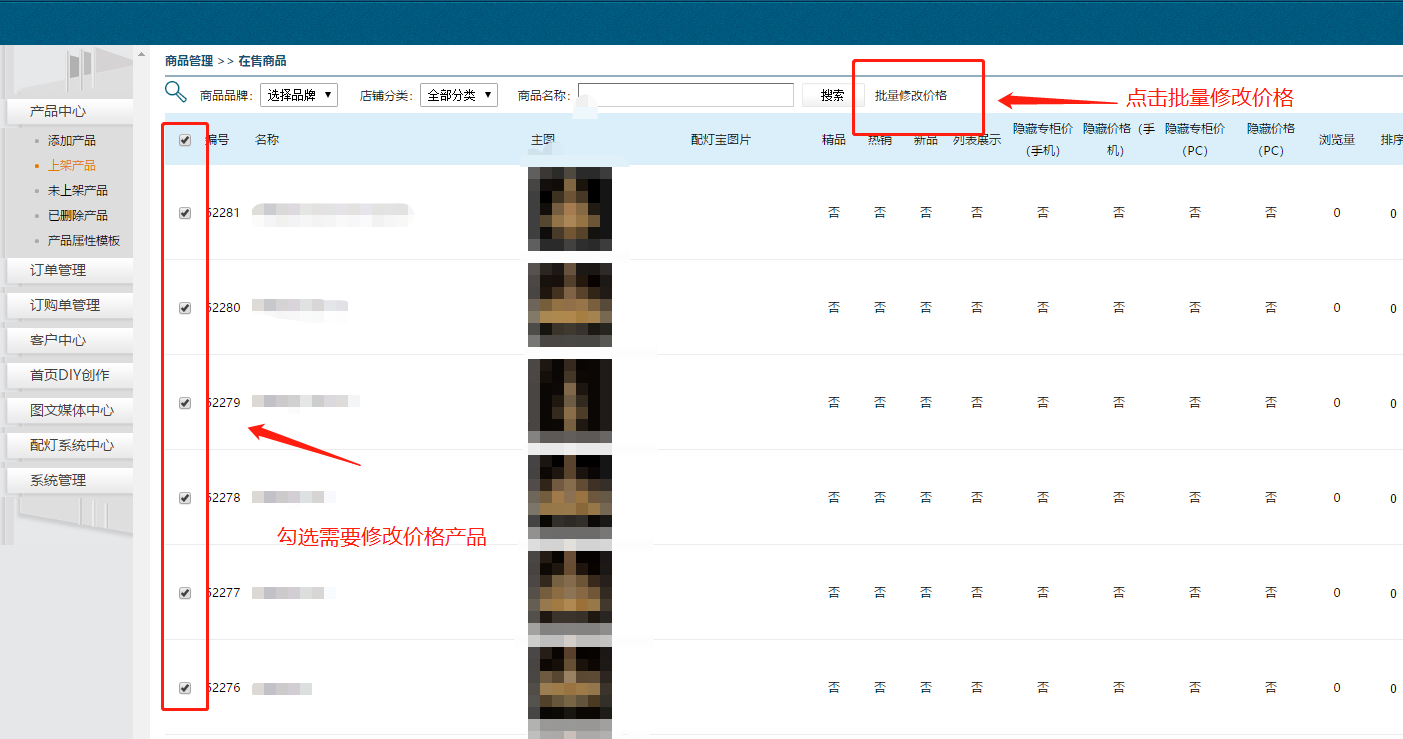
Task: Open 客户中心 menu section
Action: pos(70,340)
